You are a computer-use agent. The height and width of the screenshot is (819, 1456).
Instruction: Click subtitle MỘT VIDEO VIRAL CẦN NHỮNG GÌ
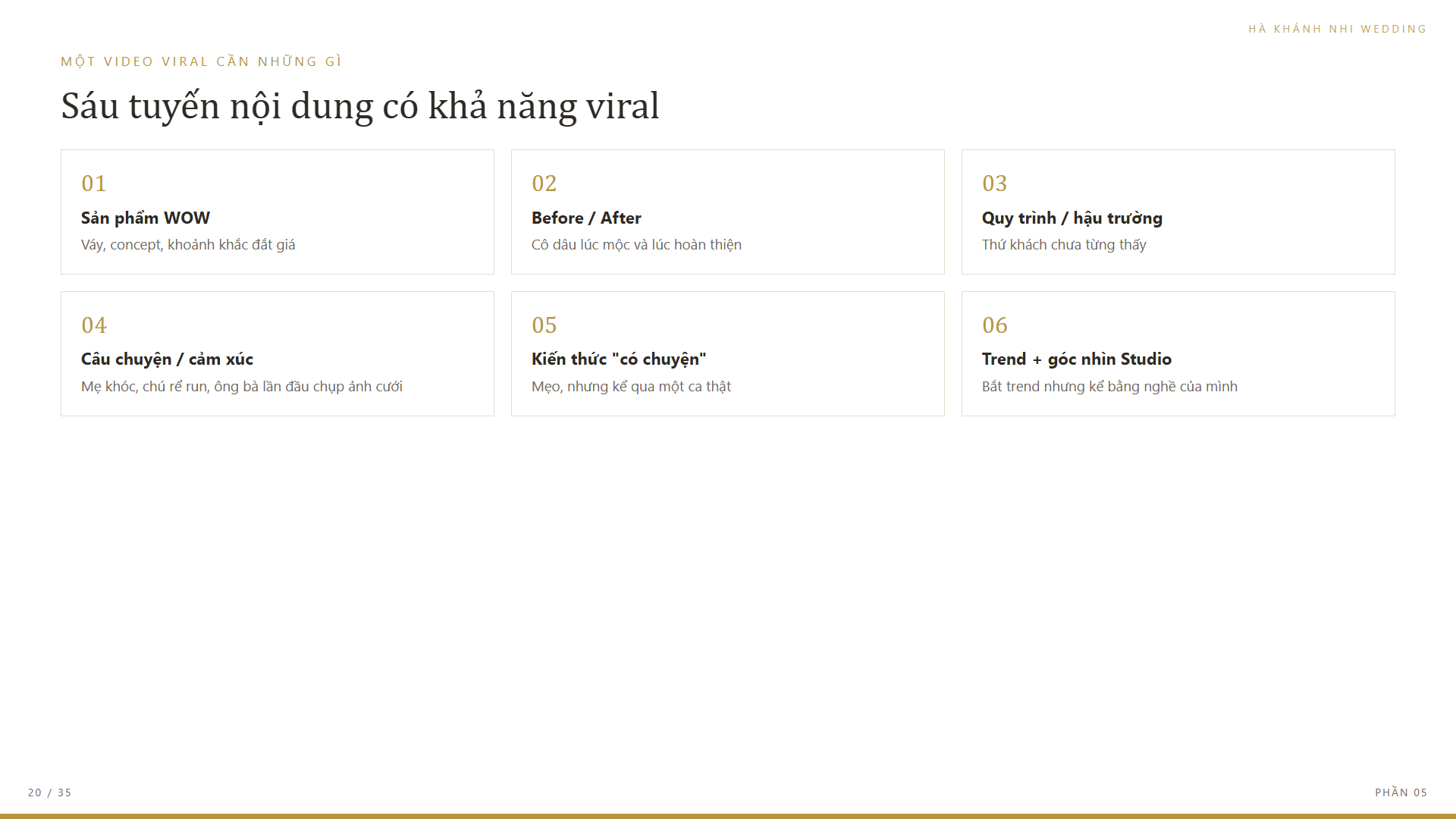coord(202,61)
